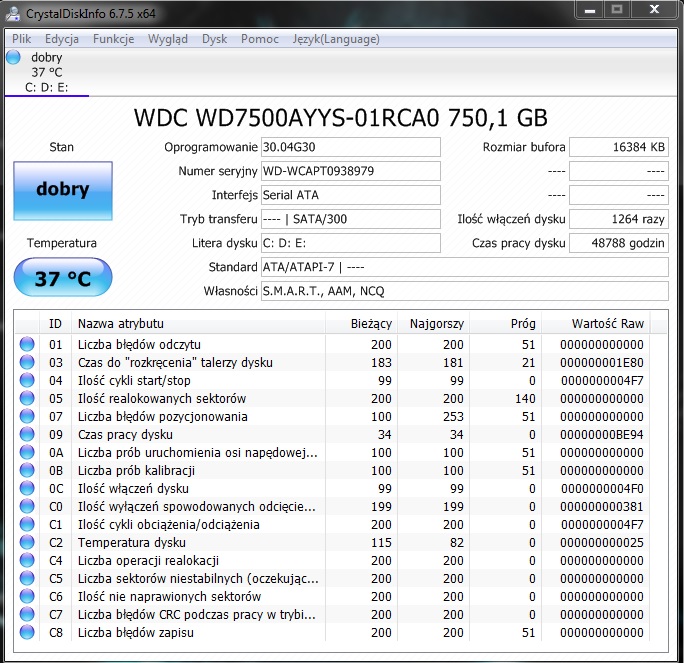The image size is (684, 663).
Task: Click the status icon for attribute 05
Action: click(27, 398)
